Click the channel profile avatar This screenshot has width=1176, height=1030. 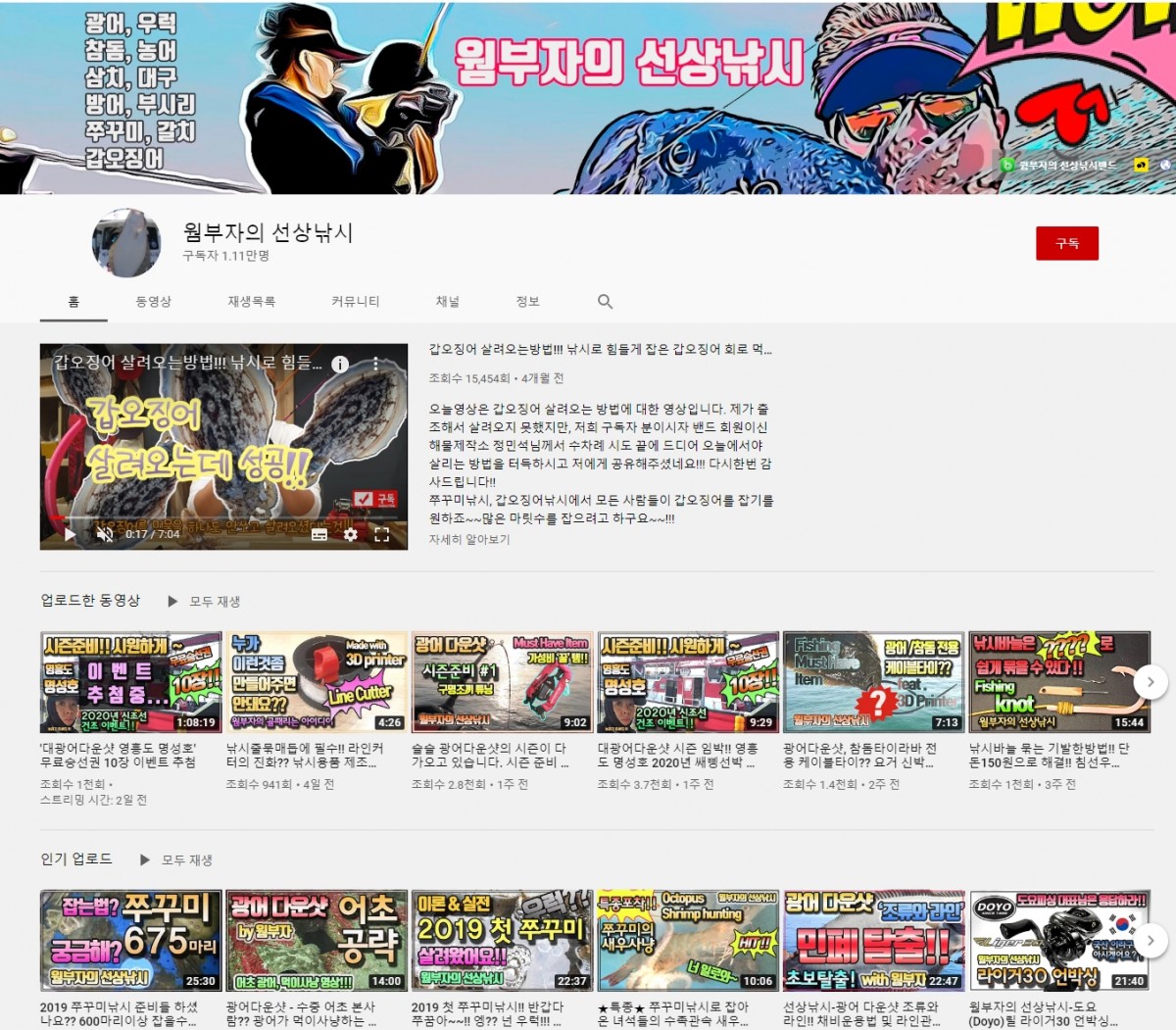126,243
